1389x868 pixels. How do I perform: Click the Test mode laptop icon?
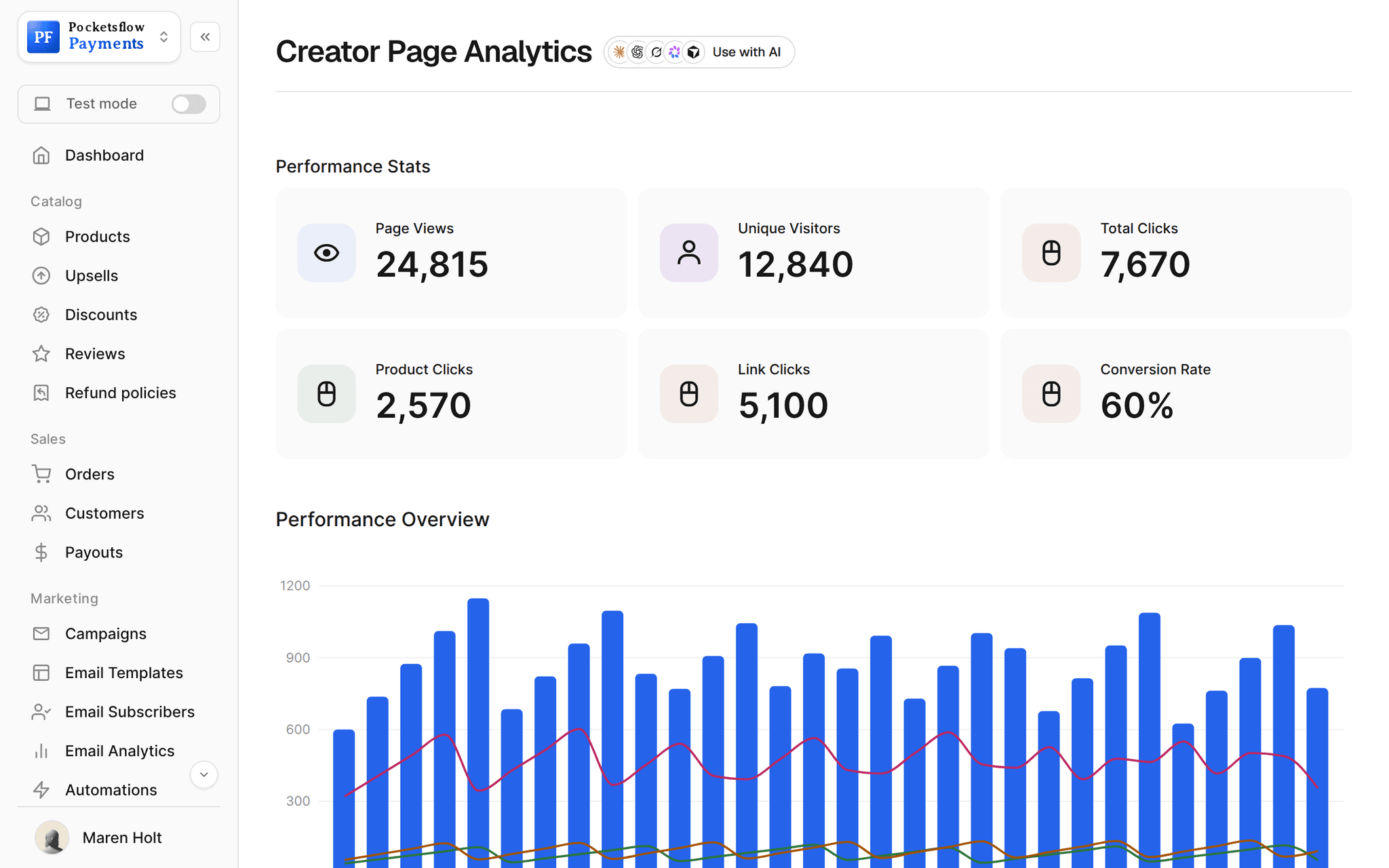[x=43, y=104]
